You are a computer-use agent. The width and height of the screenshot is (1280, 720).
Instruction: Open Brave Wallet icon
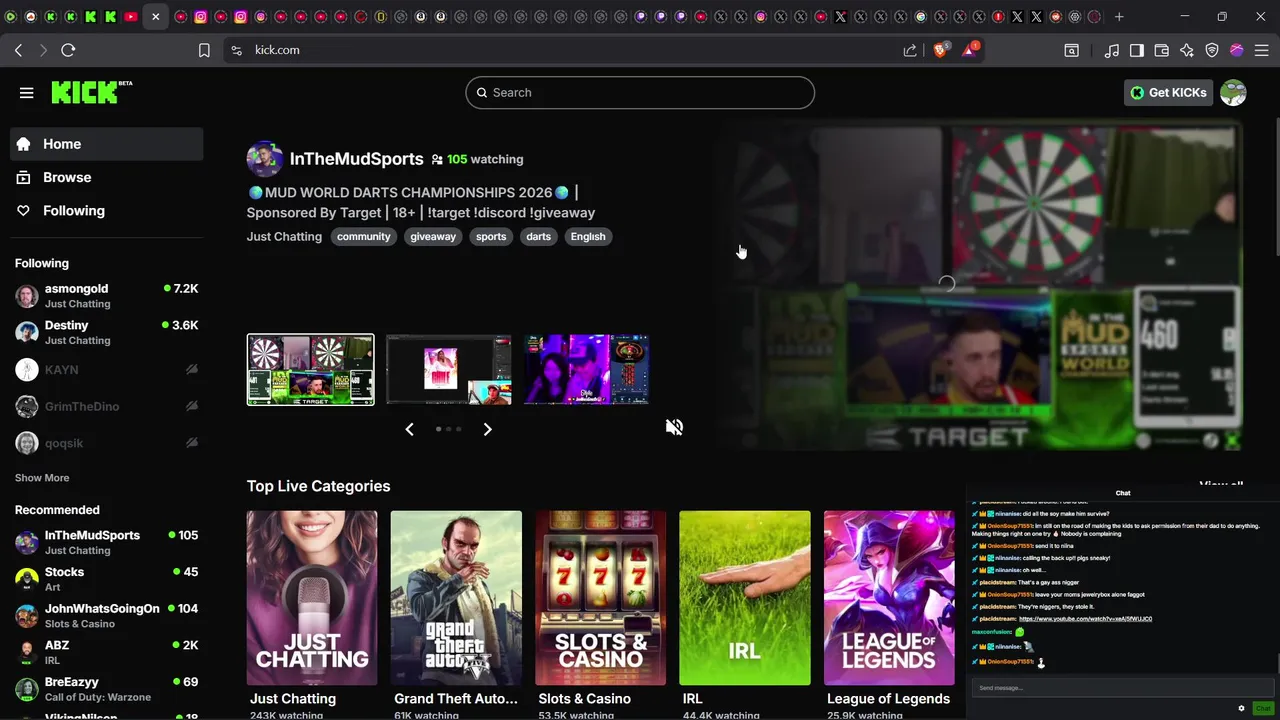tap(1162, 50)
